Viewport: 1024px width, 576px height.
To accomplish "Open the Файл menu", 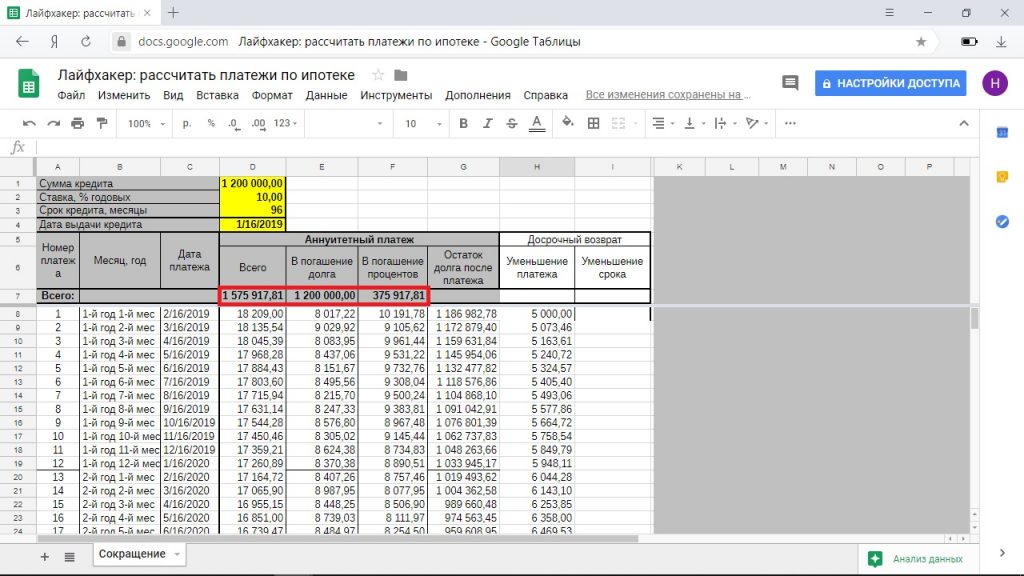I will point(71,95).
